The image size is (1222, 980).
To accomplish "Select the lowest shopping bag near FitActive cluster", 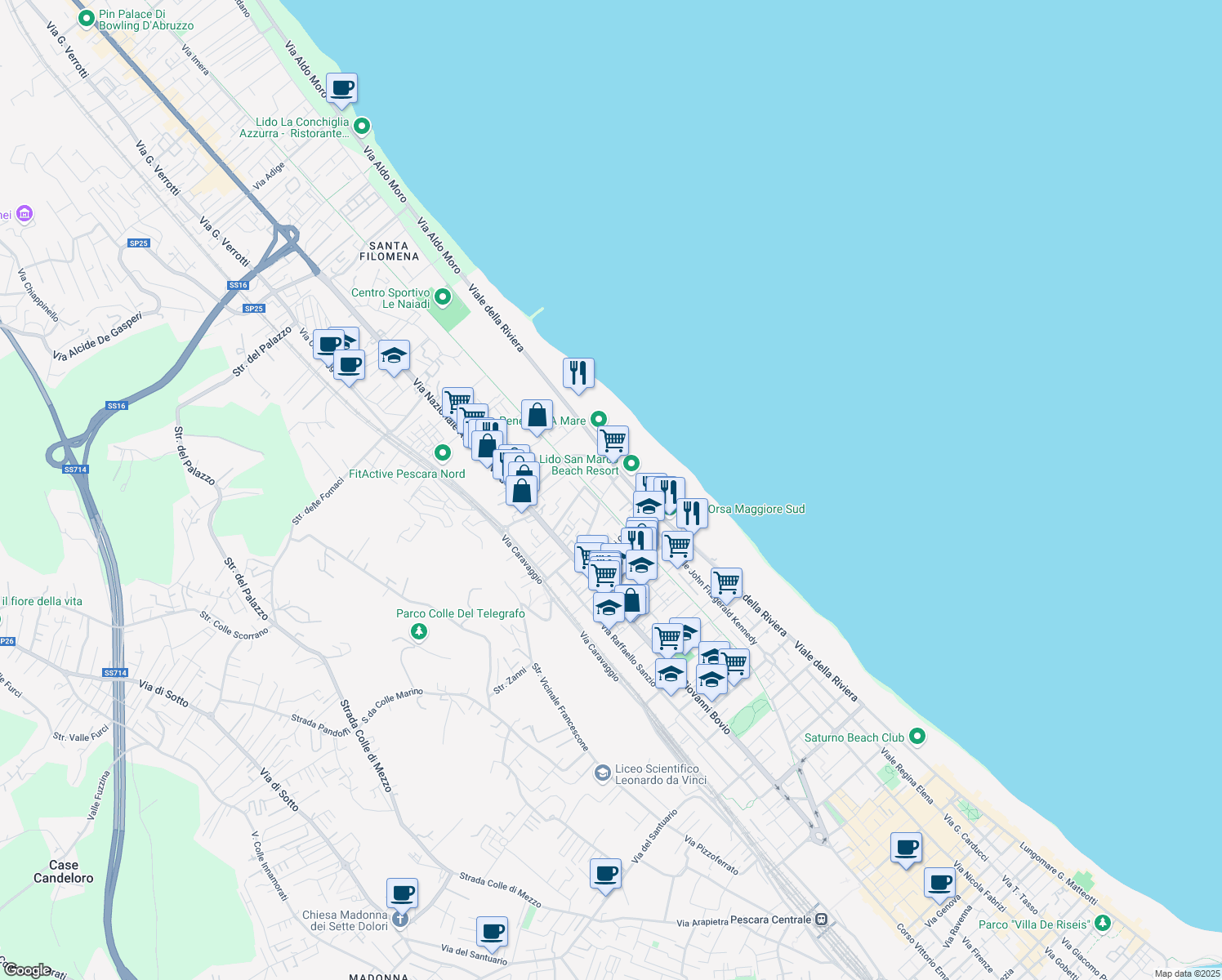I will point(521,491).
